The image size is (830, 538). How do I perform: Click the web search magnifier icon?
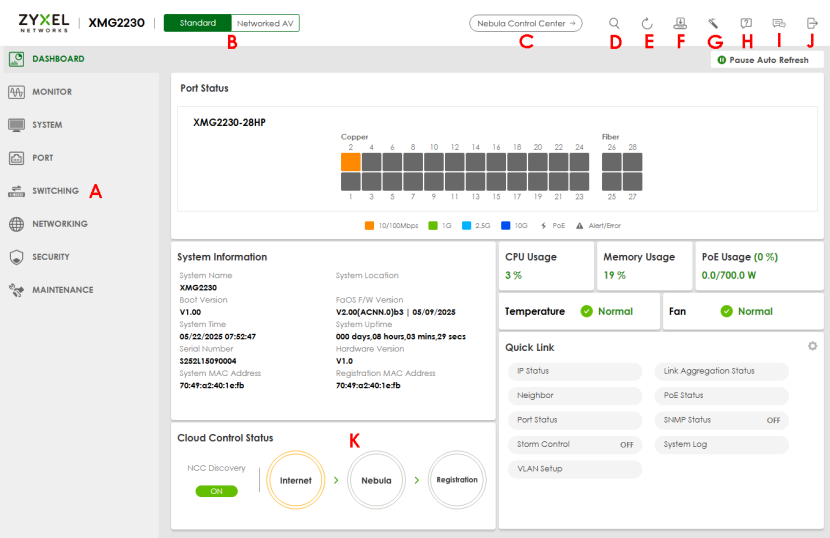pyautogui.click(x=615, y=23)
